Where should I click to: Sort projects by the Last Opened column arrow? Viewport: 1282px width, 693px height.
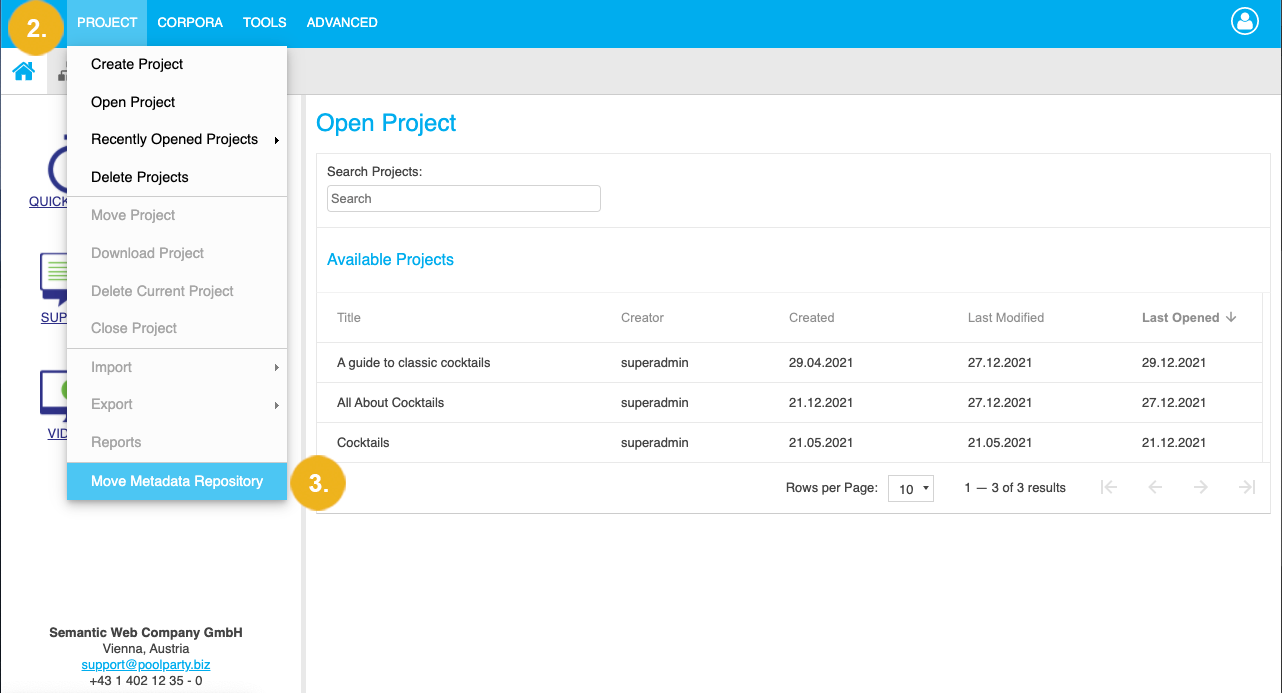pyautogui.click(x=1232, y=317)
